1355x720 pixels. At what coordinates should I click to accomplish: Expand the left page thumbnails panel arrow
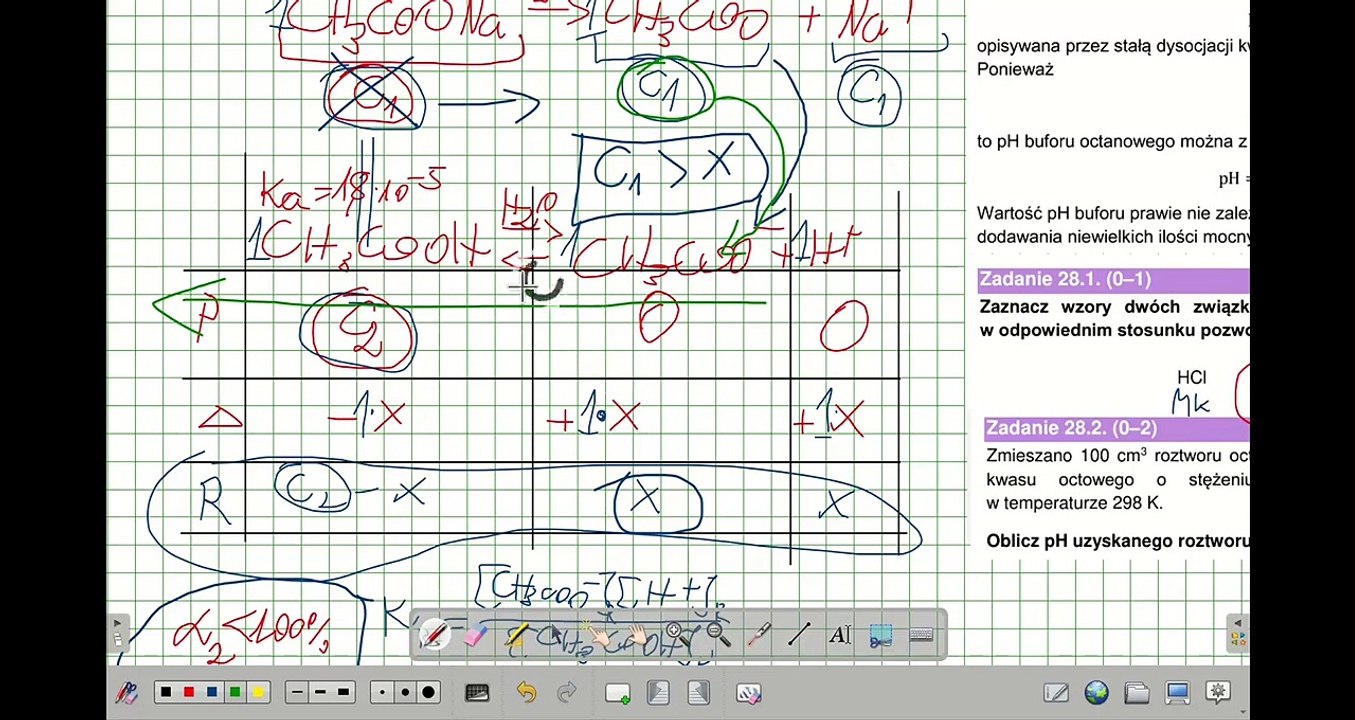117,623
